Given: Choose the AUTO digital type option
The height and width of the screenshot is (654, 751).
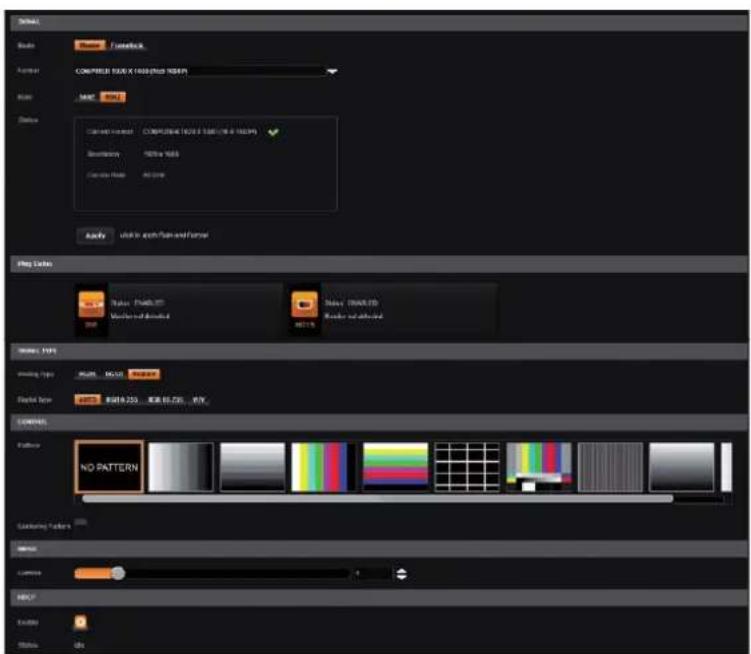Looking at the screenshot, I should pyautogui.click(x=87, y=400).
